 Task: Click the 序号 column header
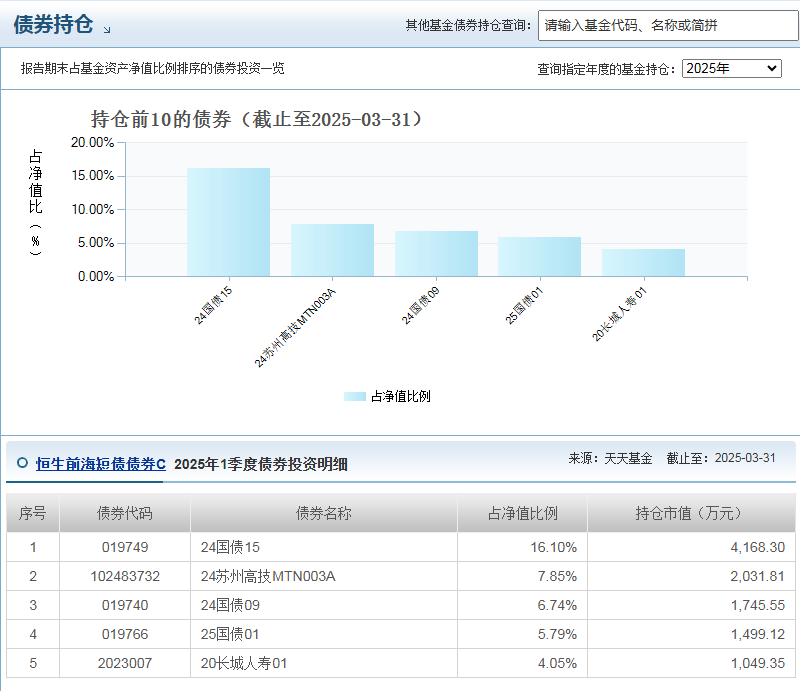pyautogui.click(x=33, y=513)
